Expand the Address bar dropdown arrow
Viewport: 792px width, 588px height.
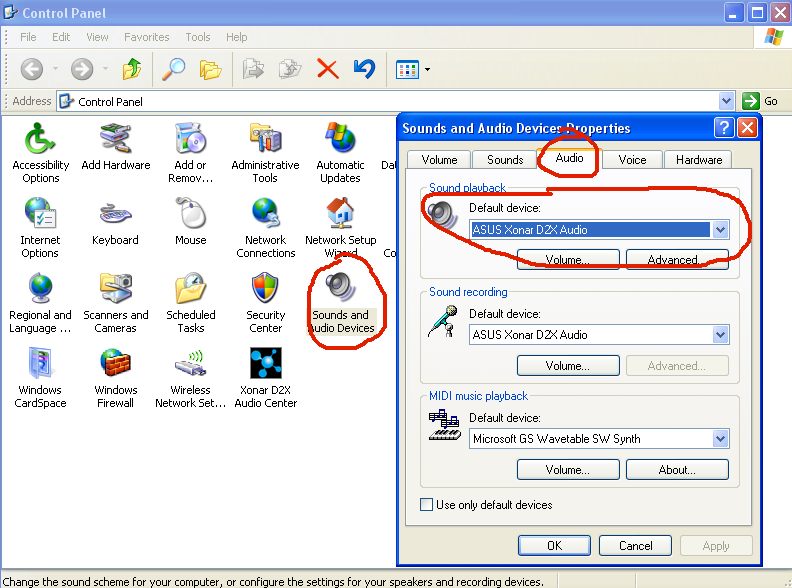click(726, 101)
